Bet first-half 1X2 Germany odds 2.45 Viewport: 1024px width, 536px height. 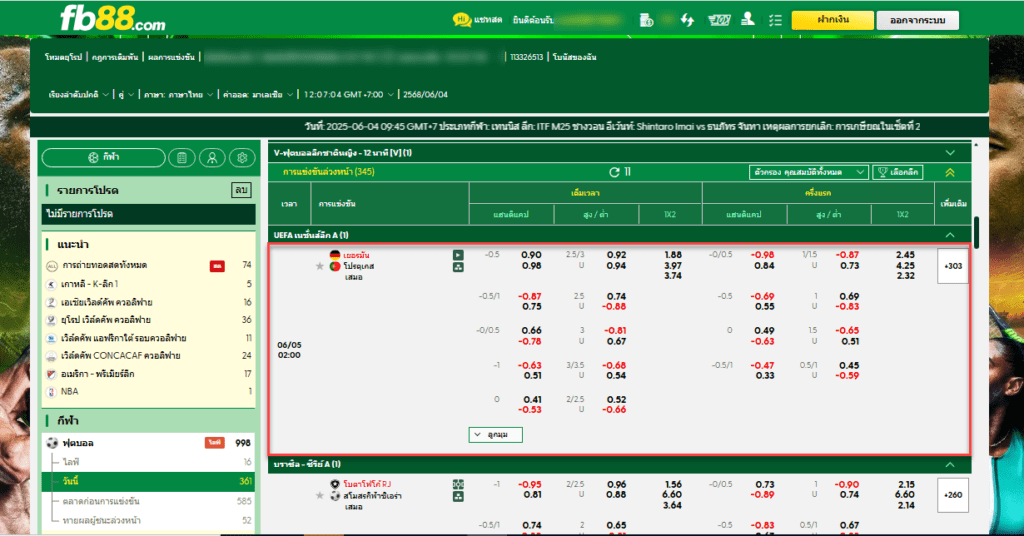(x=905, y=255)
